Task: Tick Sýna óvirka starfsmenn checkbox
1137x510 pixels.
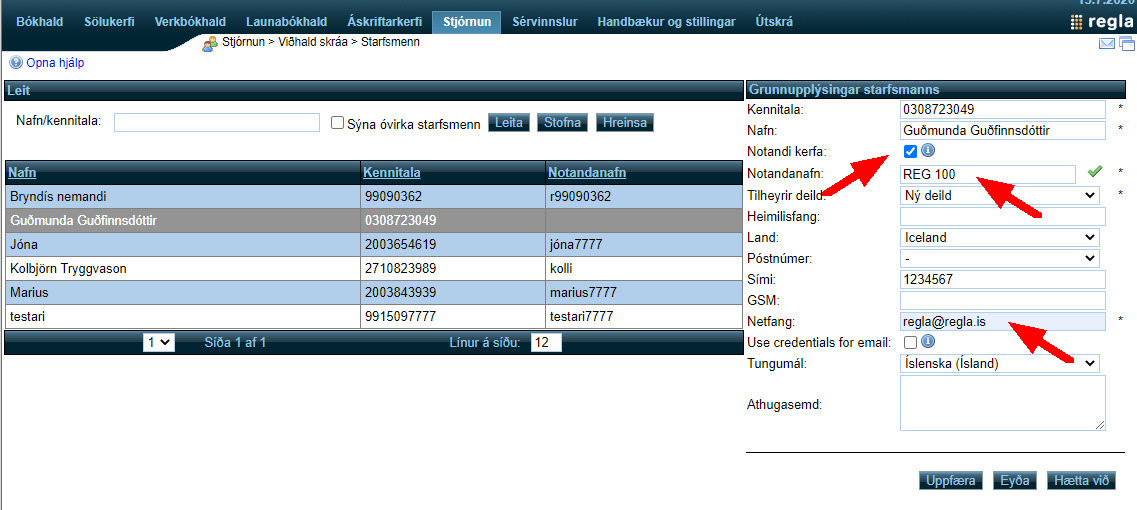Action: pyautogui.click(x=338, y=123)
